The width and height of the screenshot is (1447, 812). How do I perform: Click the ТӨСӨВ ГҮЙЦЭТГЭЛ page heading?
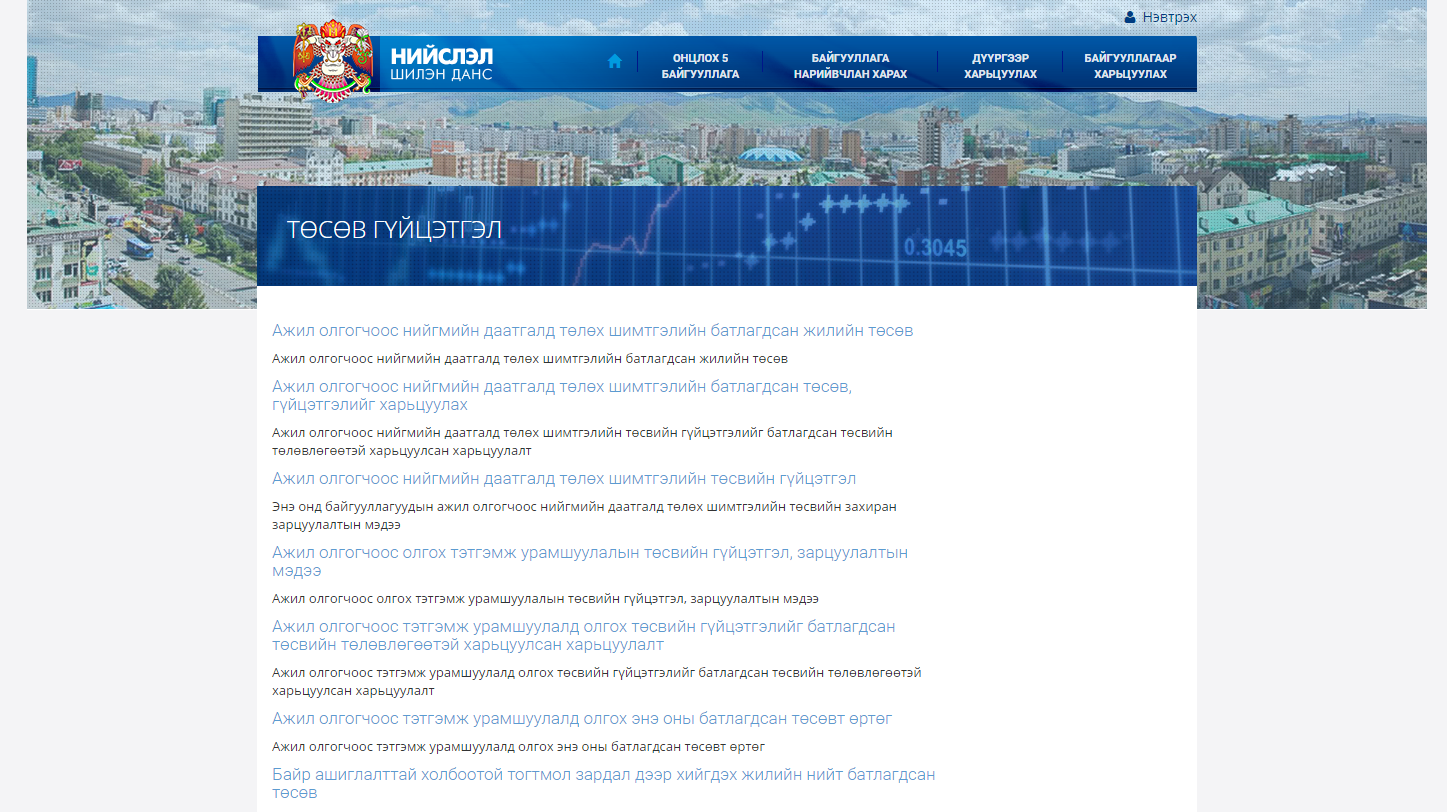[394, 230]
